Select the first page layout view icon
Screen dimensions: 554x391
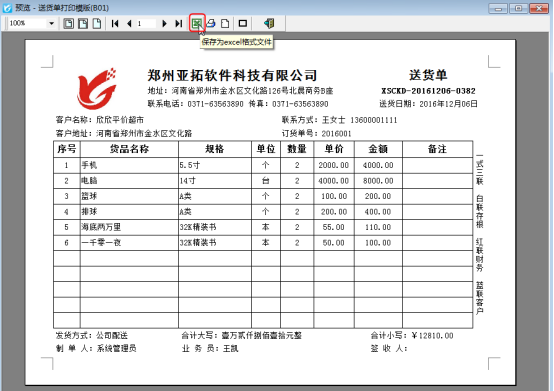(x=69, y=23)
